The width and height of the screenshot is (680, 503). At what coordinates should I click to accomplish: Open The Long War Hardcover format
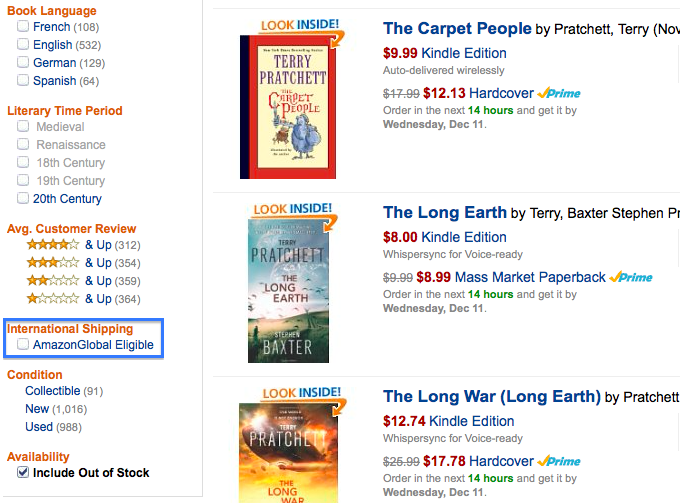[x=499, y=461]
